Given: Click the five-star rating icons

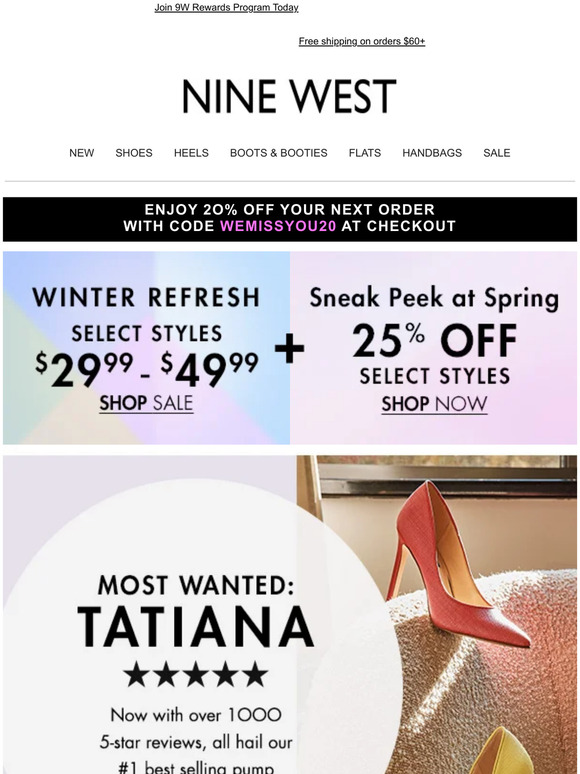Looking at the screenshot, I should (195, 674).
